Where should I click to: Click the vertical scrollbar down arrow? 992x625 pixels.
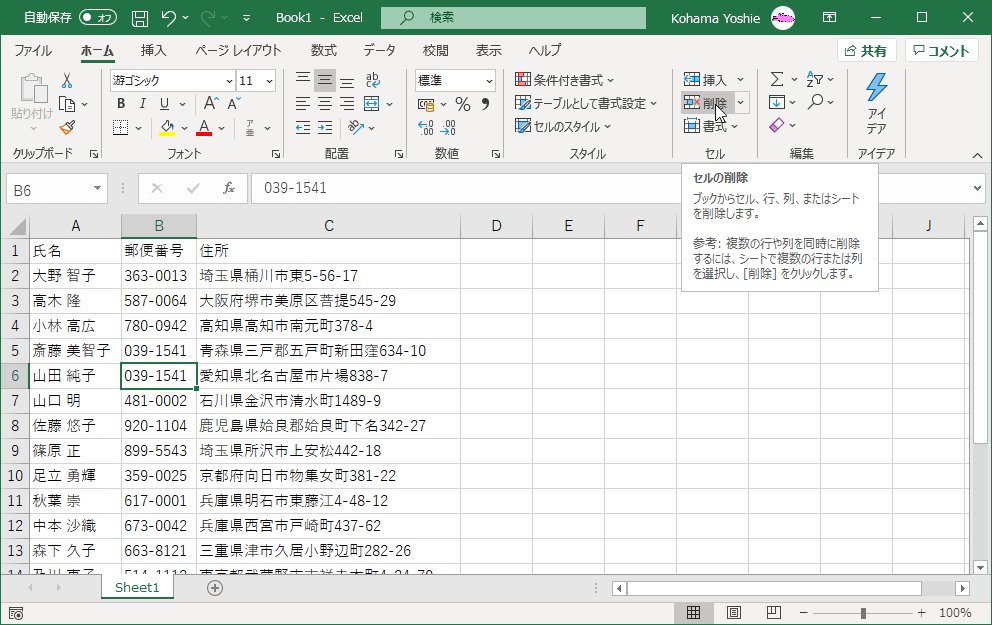980,567
